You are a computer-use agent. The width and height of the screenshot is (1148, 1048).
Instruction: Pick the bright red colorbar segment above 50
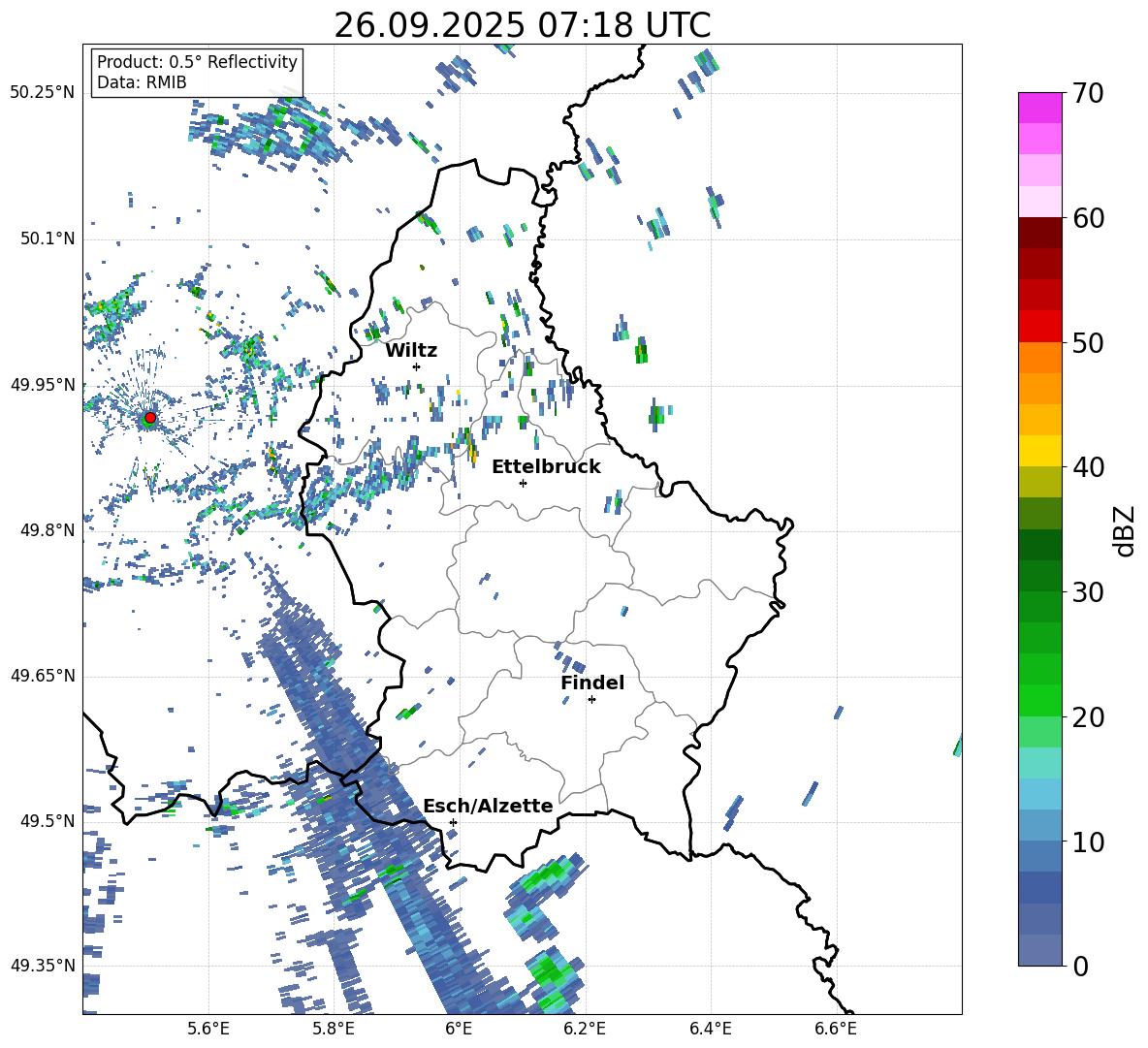1039,327
